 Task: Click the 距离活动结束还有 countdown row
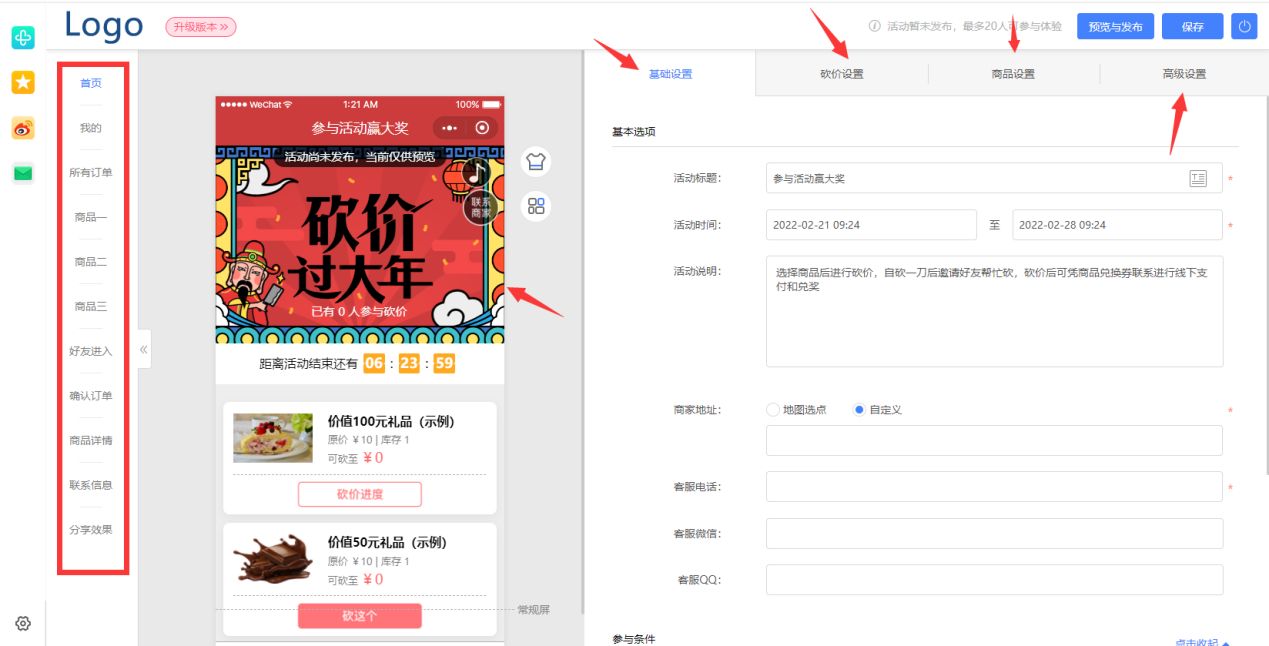click(x=360, y=363)
